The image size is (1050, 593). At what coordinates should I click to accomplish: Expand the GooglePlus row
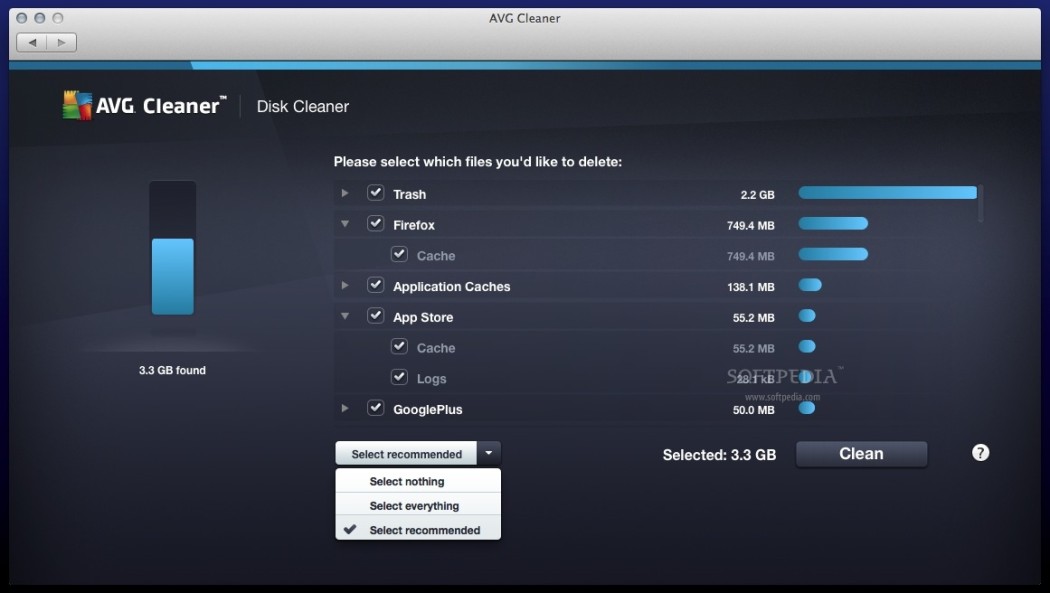[x=345, y=409]
